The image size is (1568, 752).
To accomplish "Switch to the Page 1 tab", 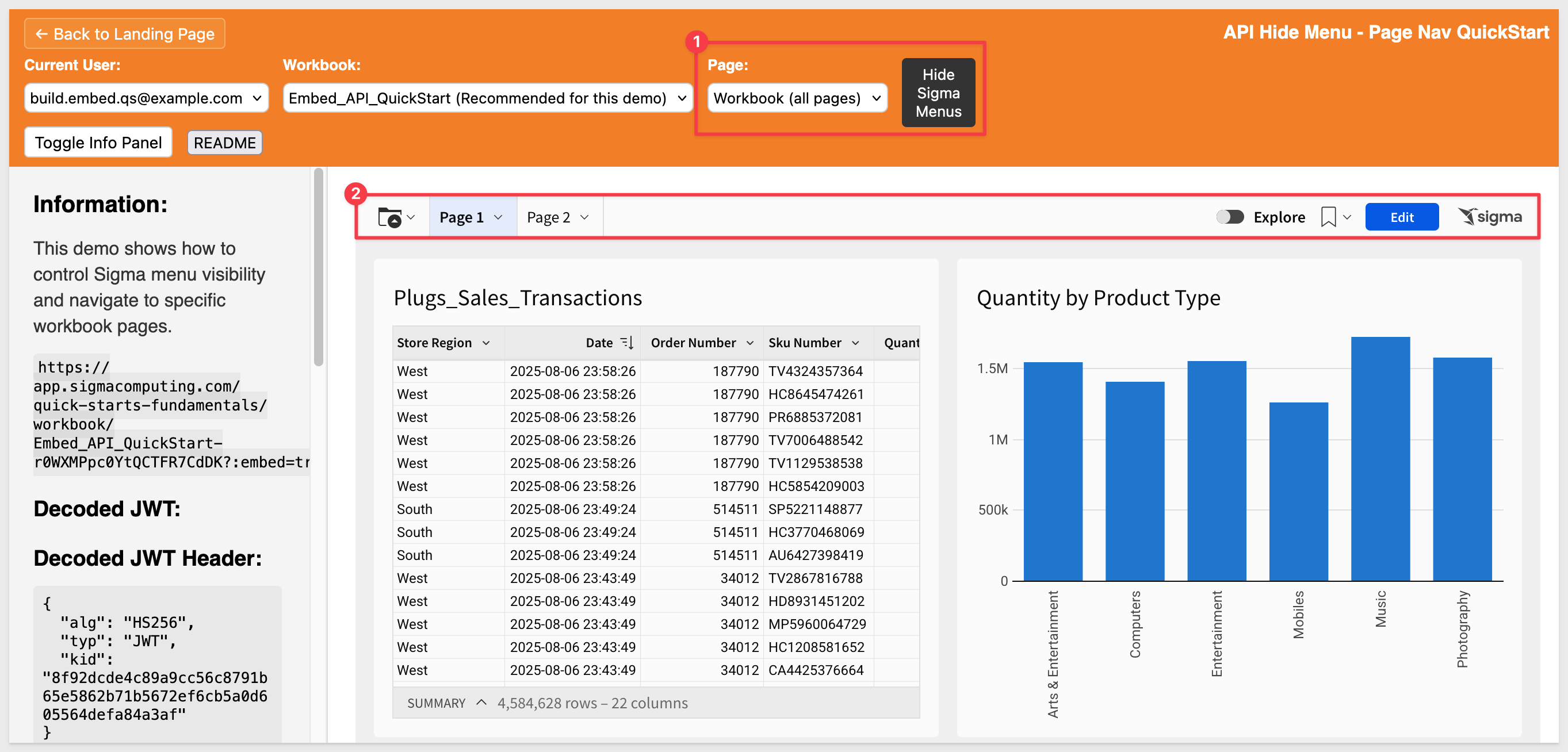I will (x=473, y=217).
